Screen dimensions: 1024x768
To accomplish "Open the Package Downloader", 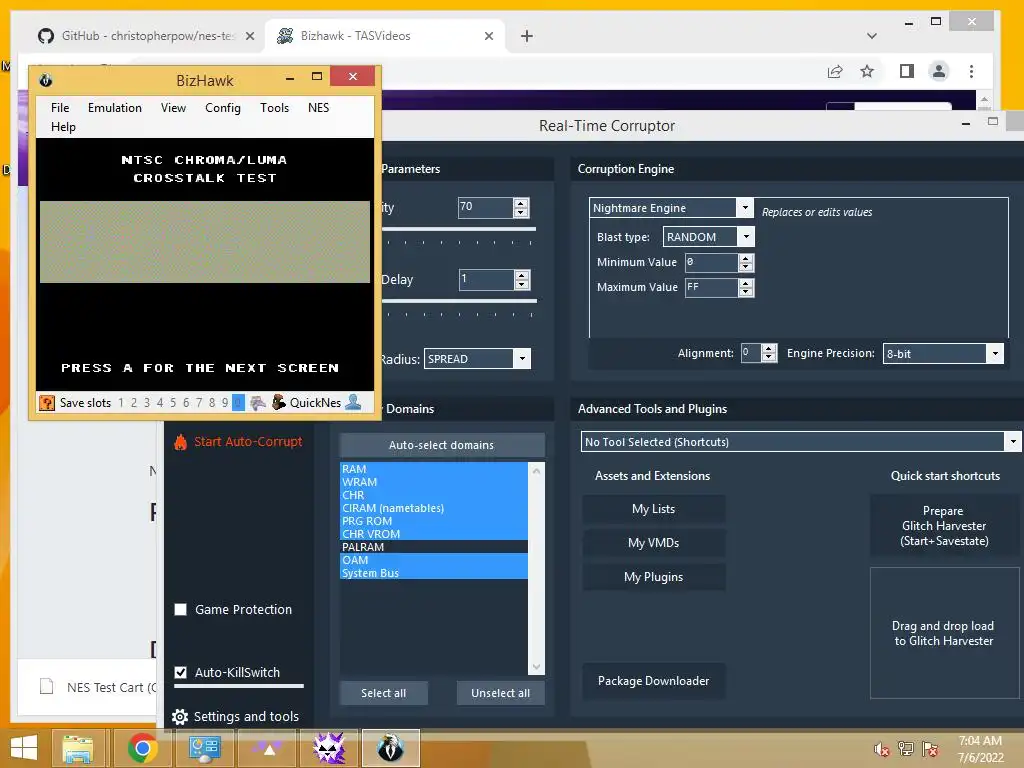I will 654,680.
